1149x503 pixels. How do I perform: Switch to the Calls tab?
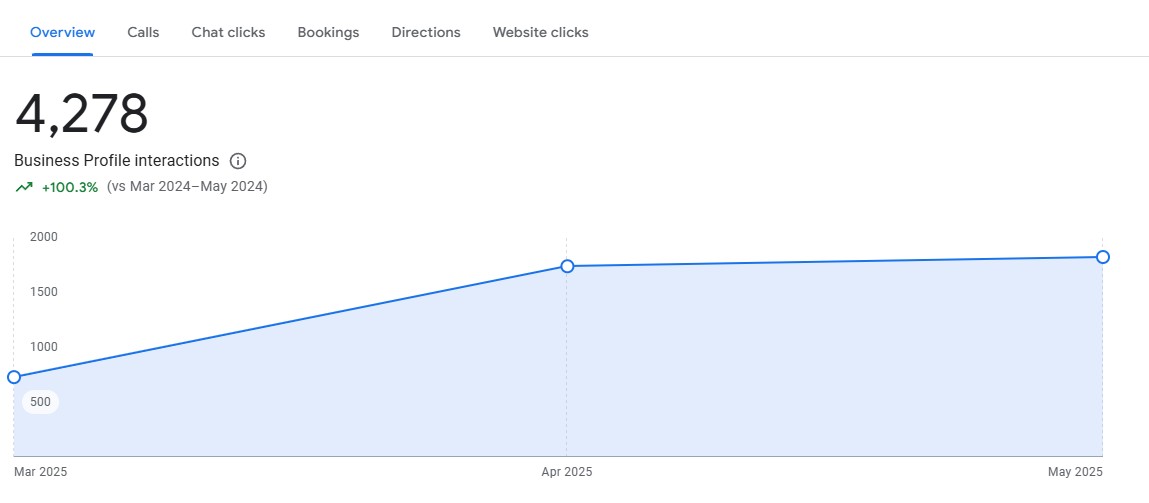point(143,32)
